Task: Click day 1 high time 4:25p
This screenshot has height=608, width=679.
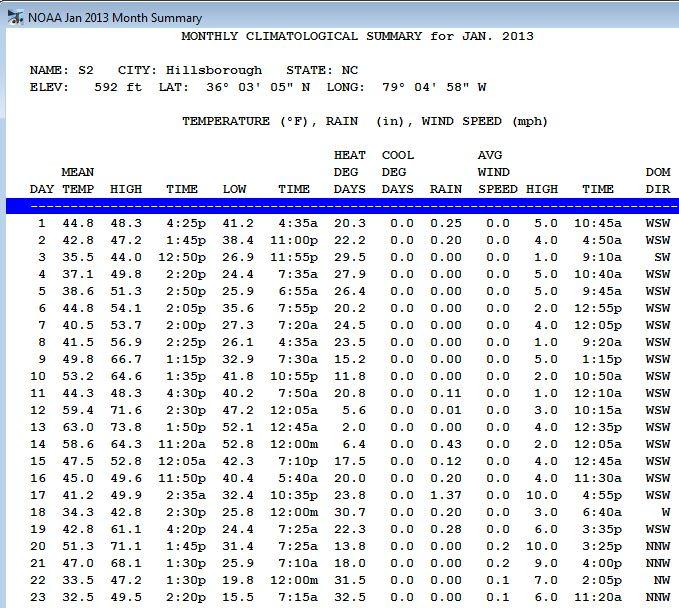Action: pyautogui.click(x=186, y=223)
